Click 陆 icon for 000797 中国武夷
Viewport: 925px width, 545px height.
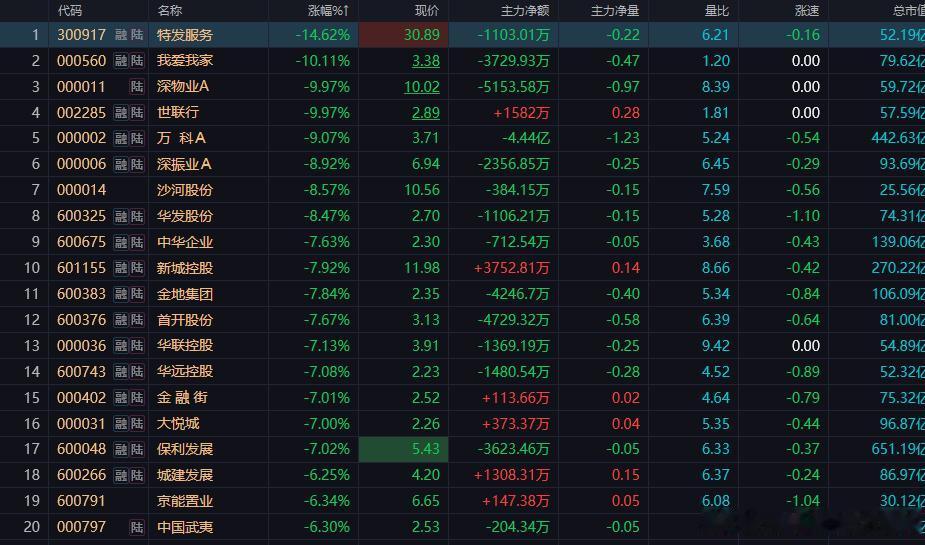point(137,527)
